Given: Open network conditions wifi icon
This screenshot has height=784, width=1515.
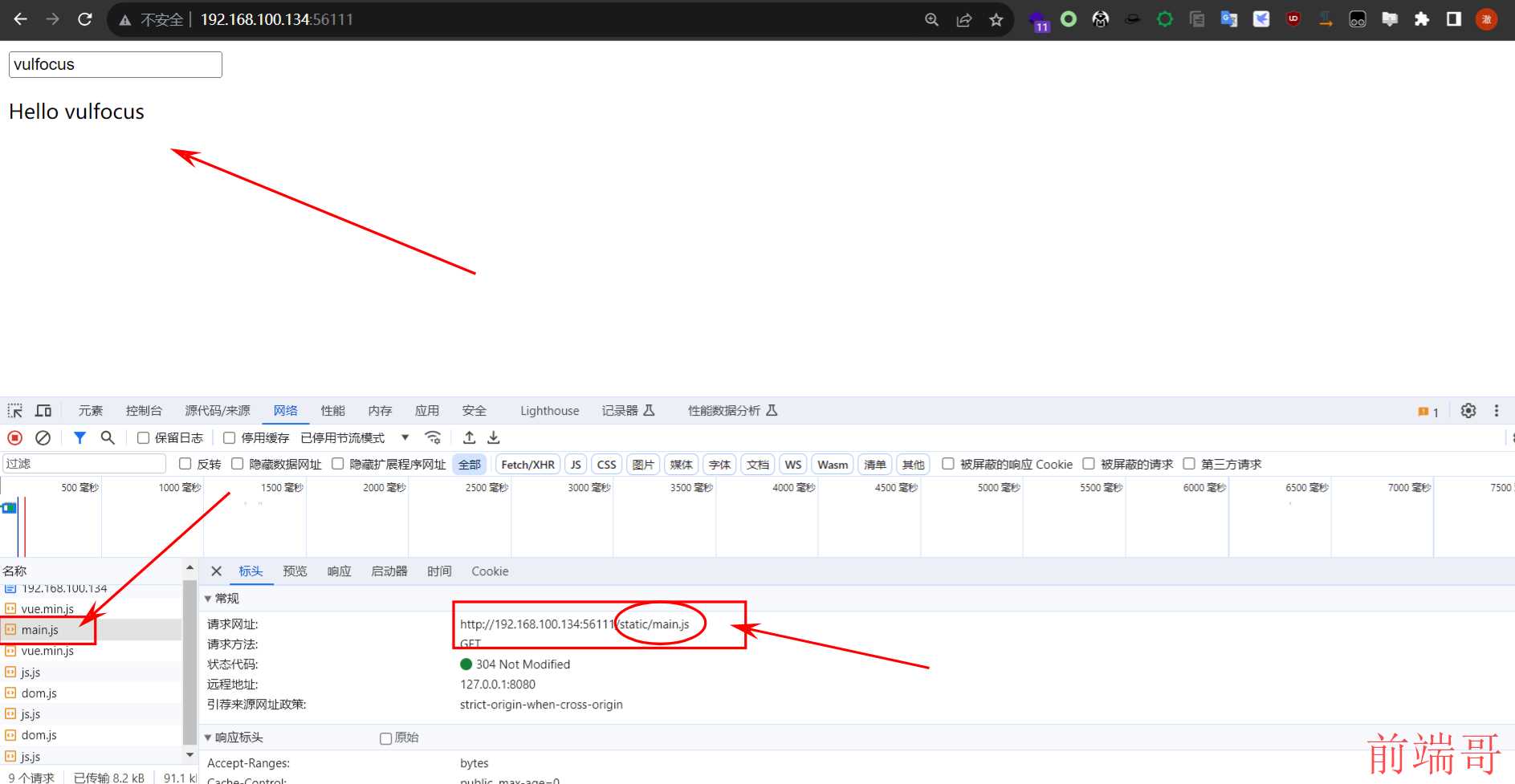Looking at the screenshot, I should 433,437.
